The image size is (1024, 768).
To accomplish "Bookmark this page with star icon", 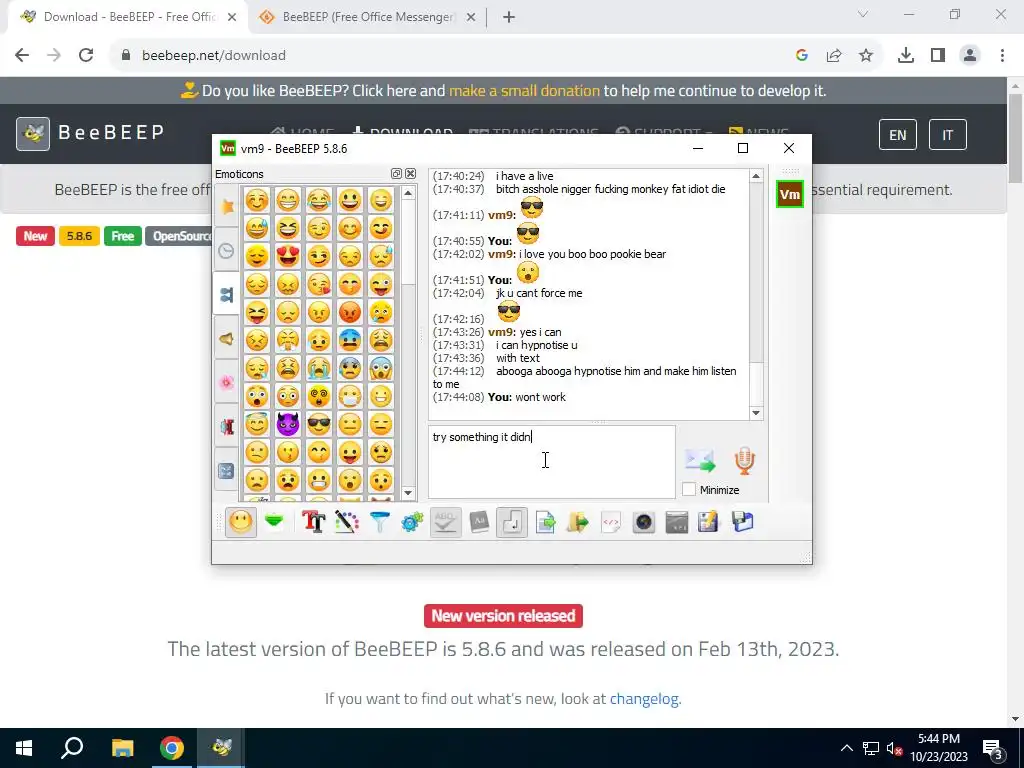I will click(866, 56).
